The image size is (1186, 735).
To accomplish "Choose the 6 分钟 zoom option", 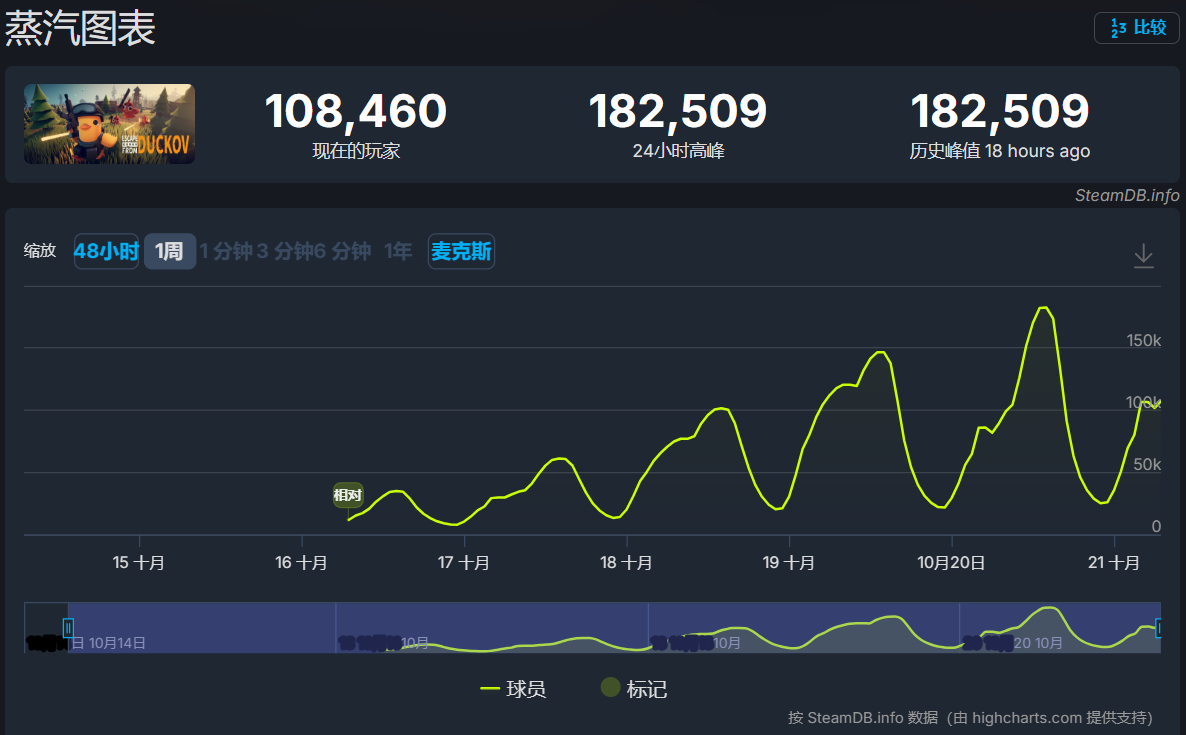I will [342, 251].
